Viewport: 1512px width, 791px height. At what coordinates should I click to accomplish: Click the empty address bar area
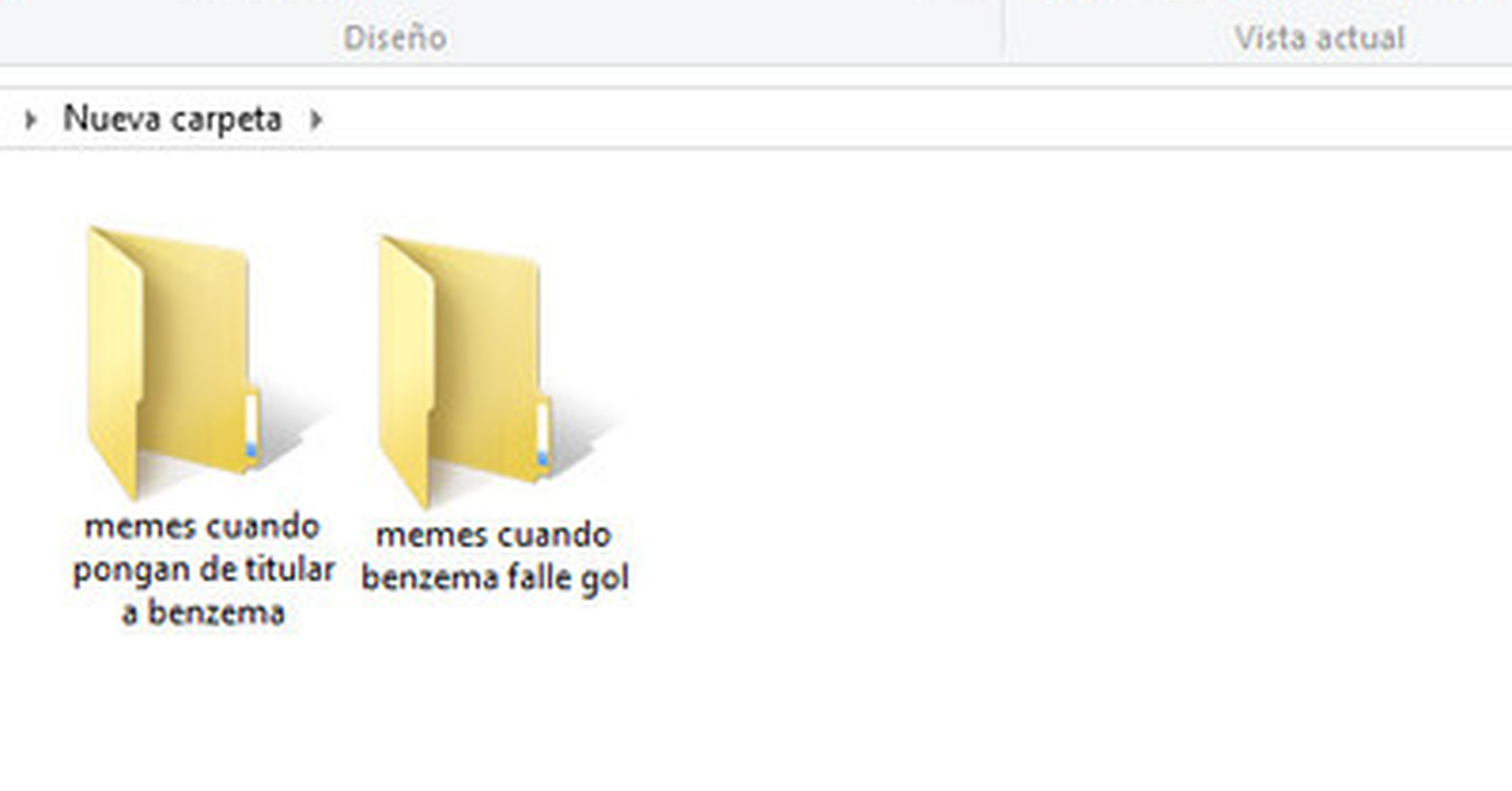901,120
